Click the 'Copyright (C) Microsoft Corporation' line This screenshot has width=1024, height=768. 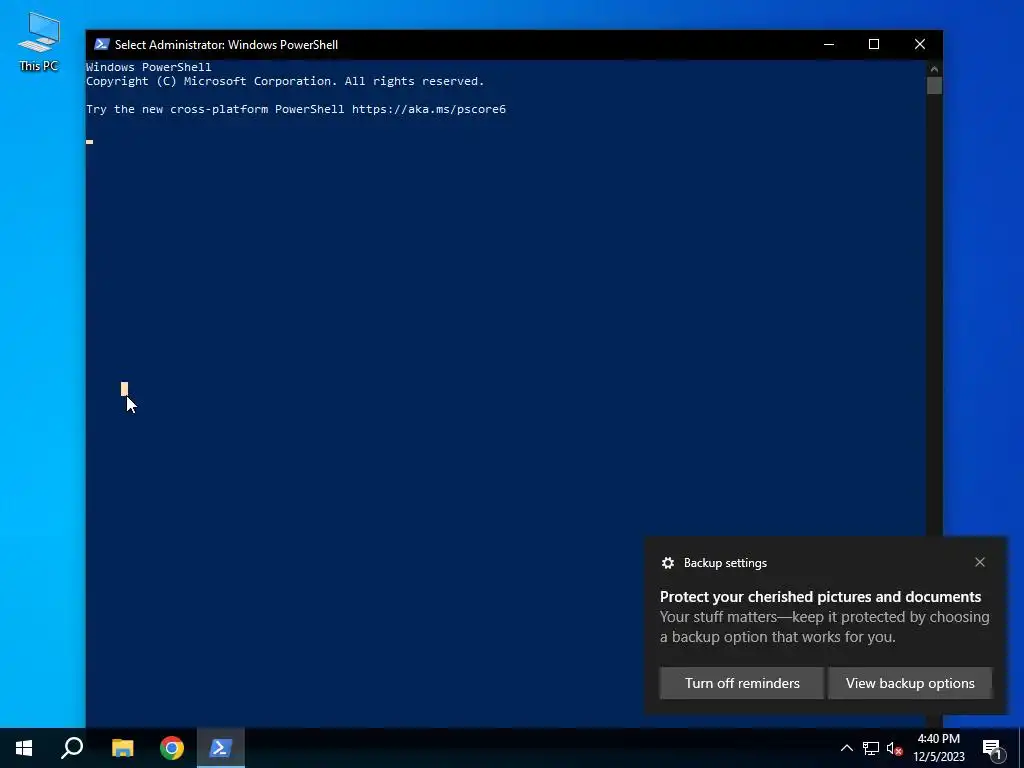click(x=285, y=81)
